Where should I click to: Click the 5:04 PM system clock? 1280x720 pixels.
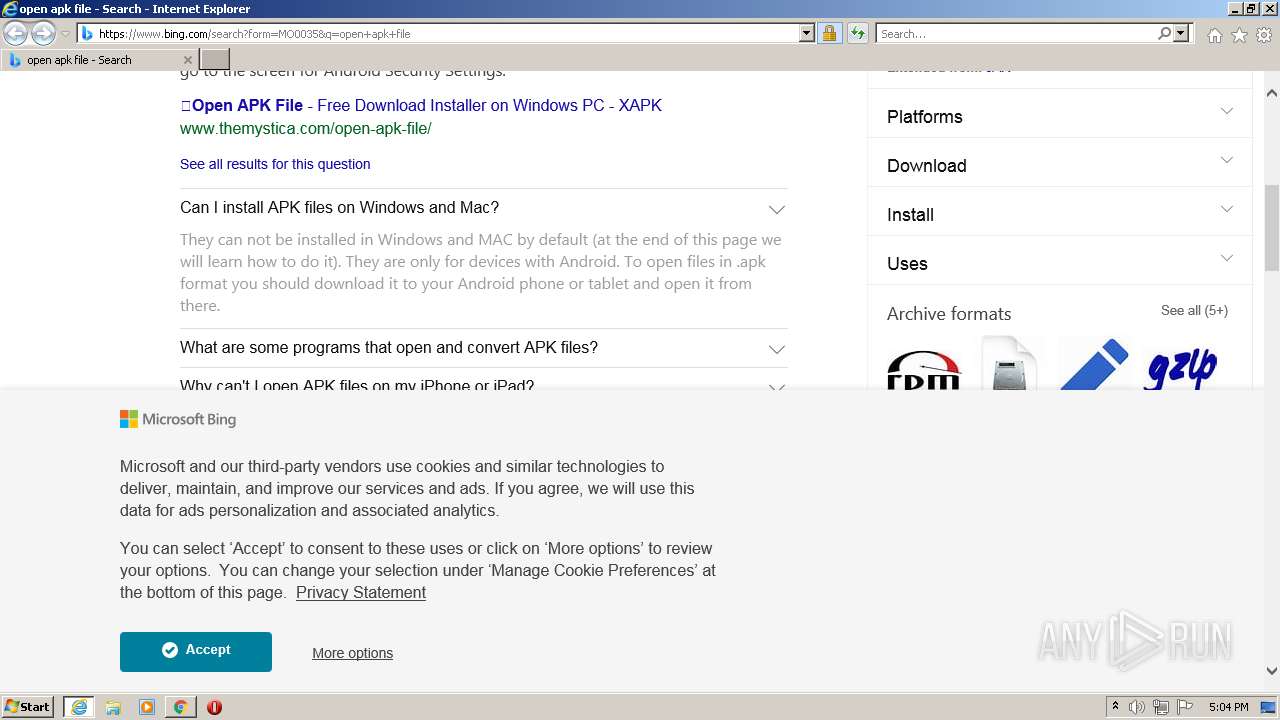pyautogui.click(x=1228, y=707)
